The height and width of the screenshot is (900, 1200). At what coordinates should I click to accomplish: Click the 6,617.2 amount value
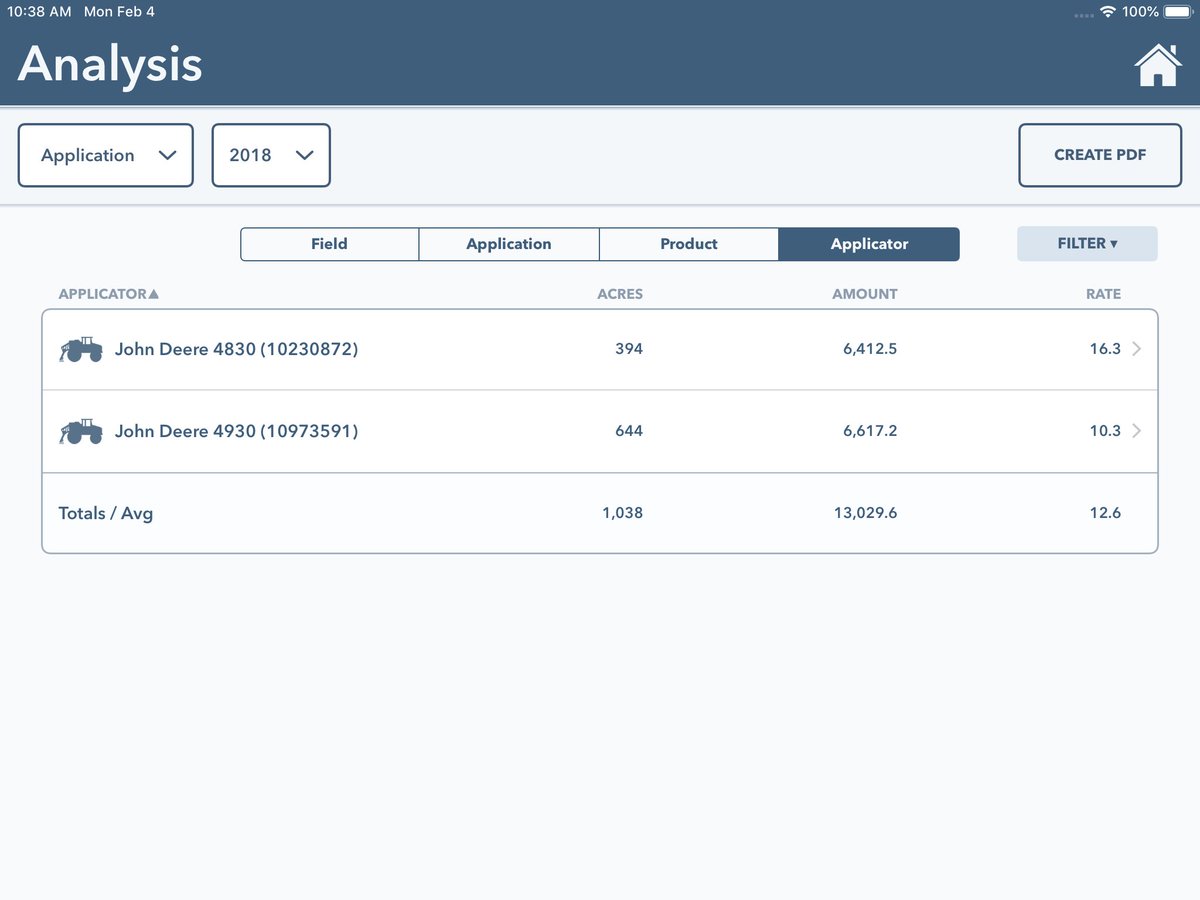870,431
